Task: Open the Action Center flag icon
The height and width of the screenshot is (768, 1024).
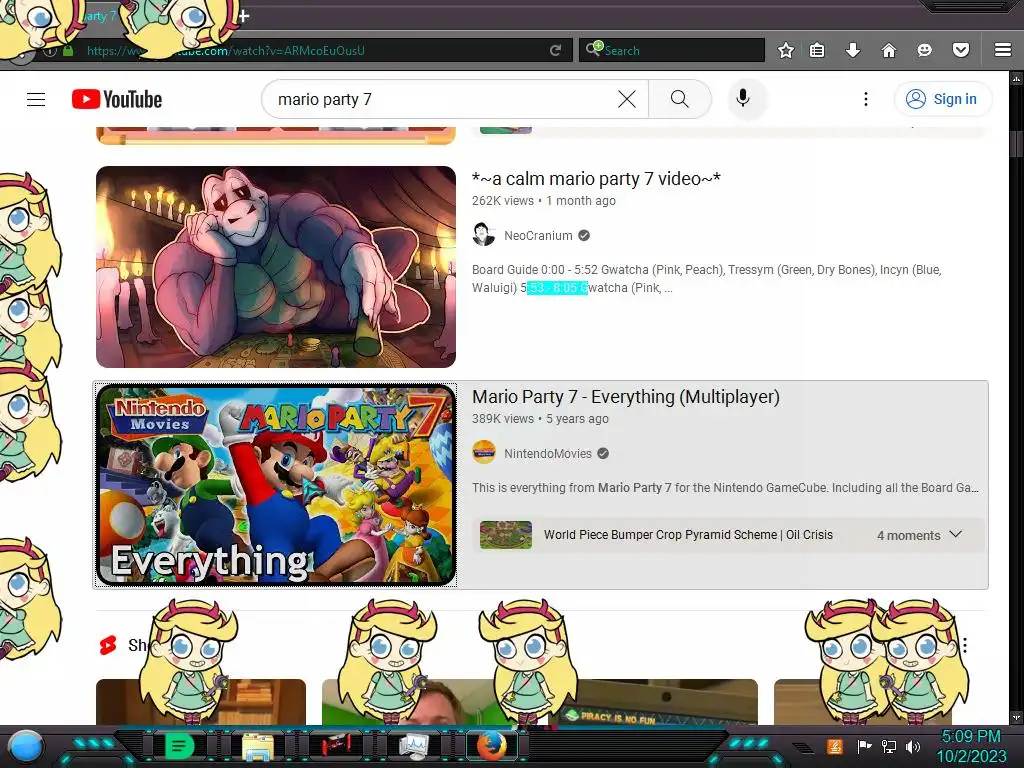Action: (x=865, y=746)
